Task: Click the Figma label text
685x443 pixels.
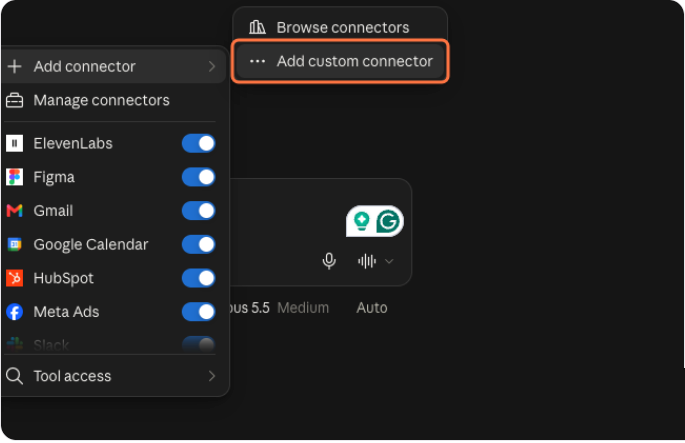Action: (54, 177)
